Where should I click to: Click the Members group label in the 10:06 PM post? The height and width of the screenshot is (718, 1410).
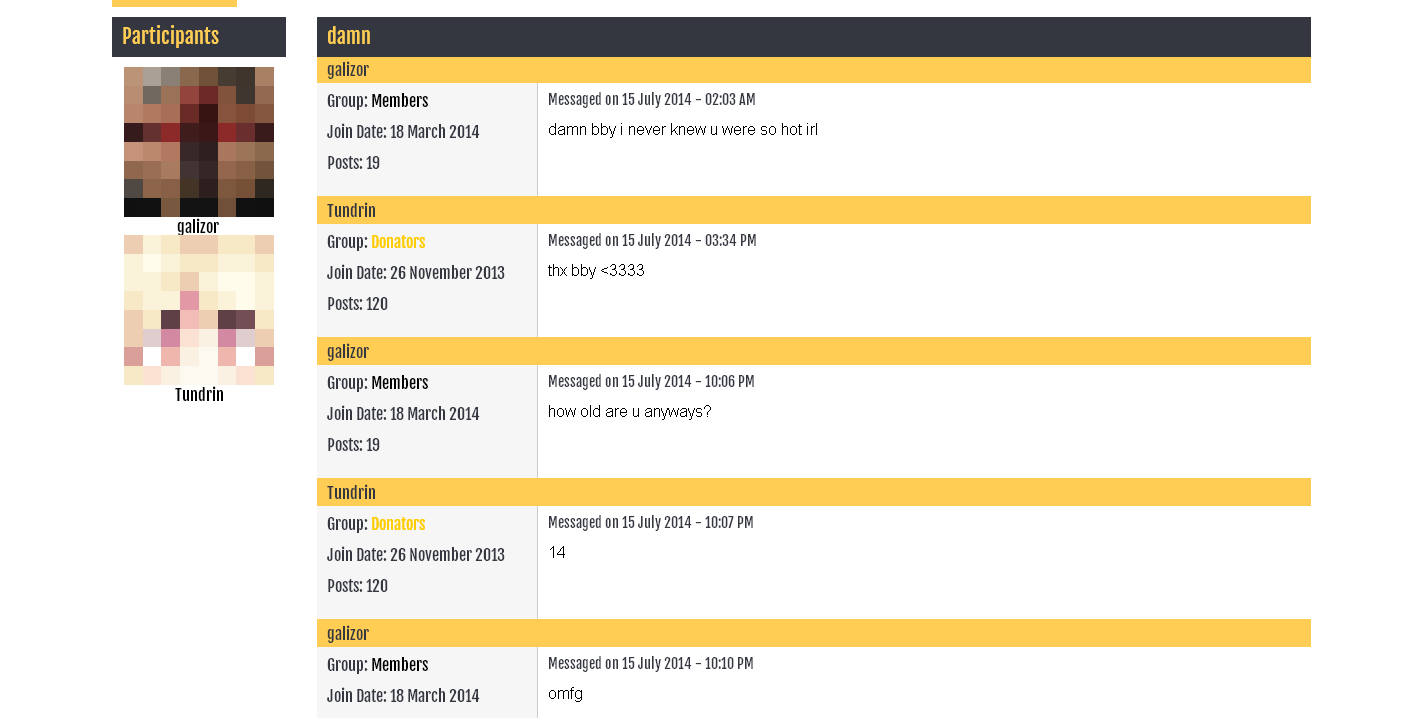[x=400, y=383]
